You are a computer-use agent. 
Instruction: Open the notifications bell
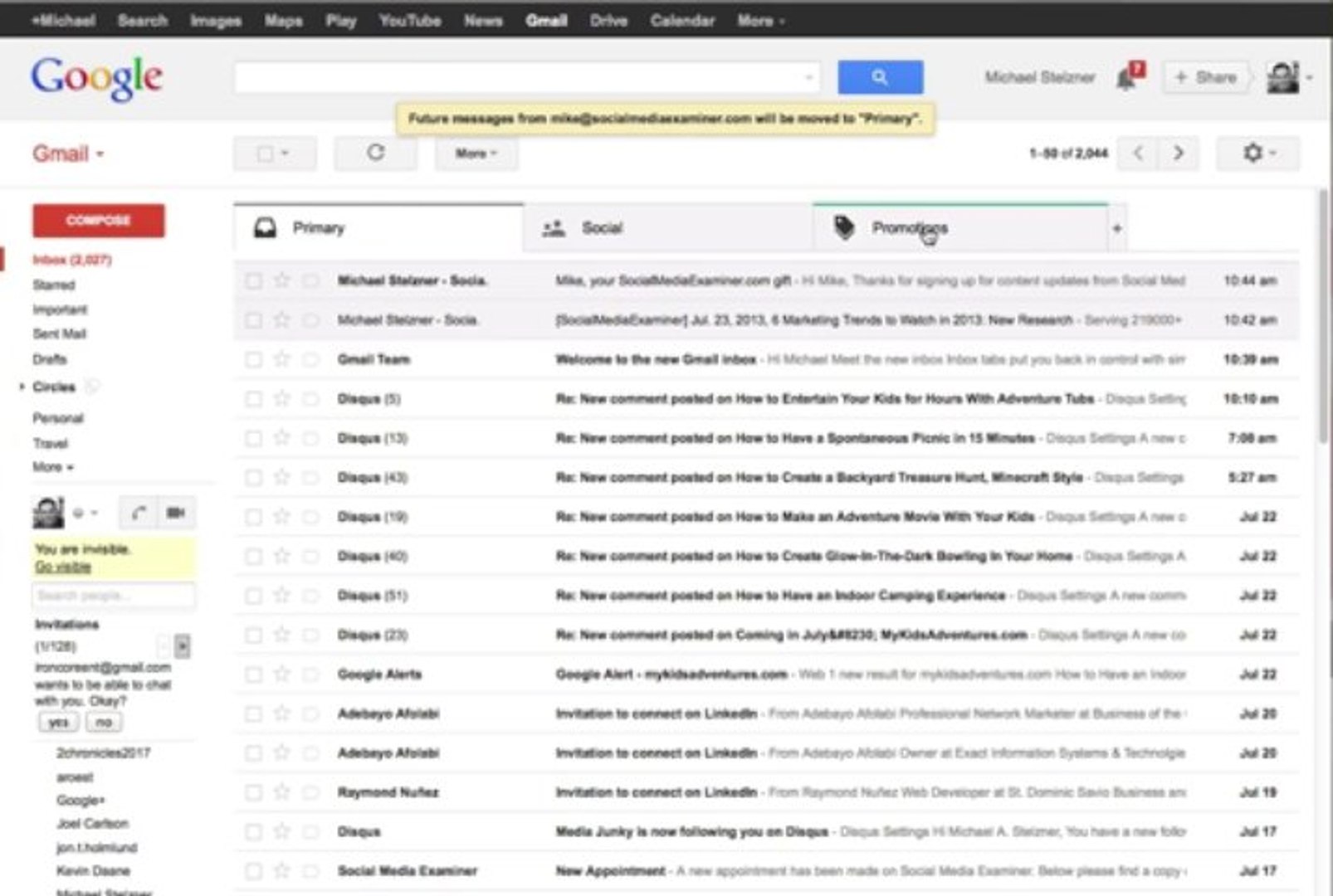(x=1126, y=76)
